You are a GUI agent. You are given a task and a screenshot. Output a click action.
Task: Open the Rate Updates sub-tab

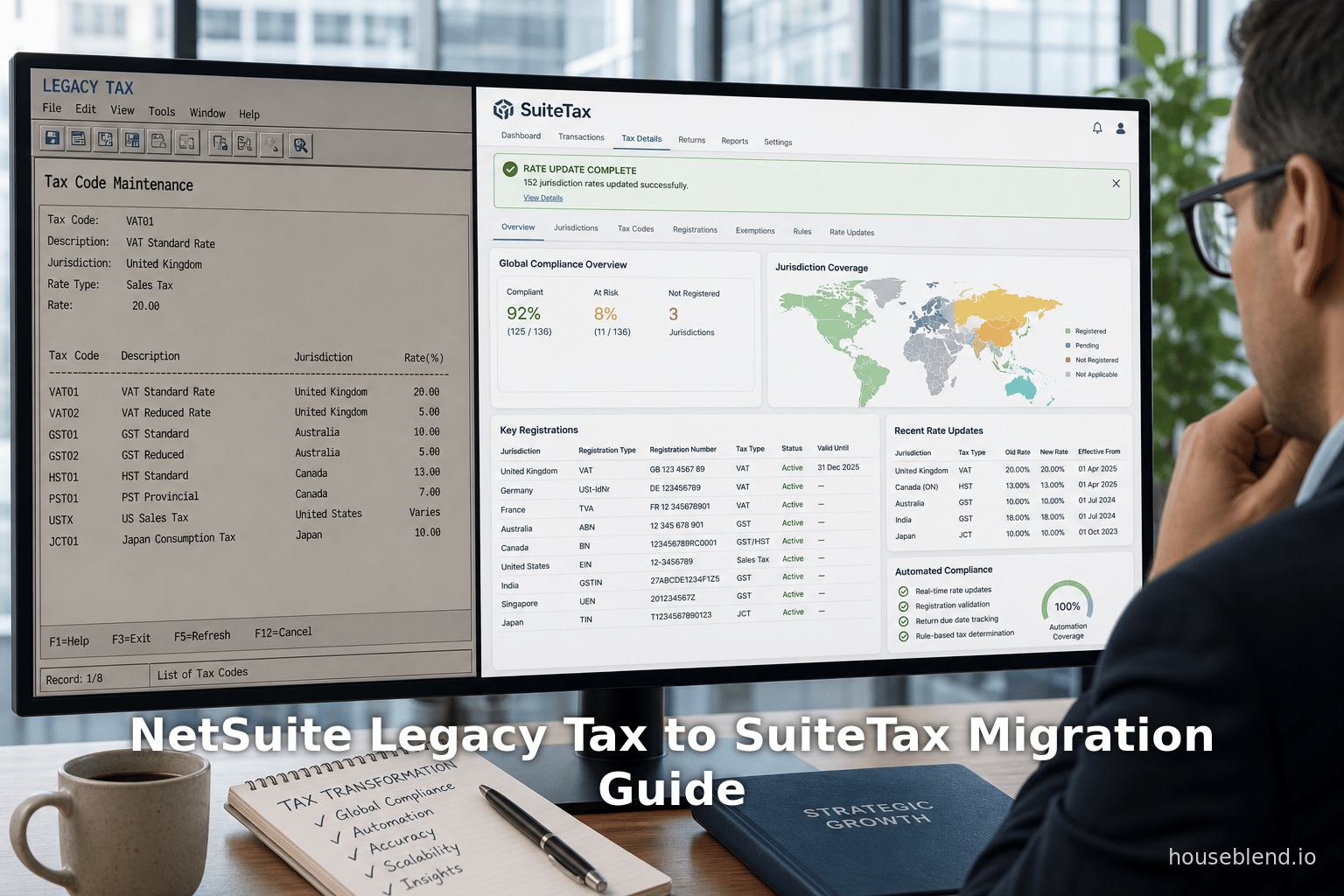[x=851, y=233]
